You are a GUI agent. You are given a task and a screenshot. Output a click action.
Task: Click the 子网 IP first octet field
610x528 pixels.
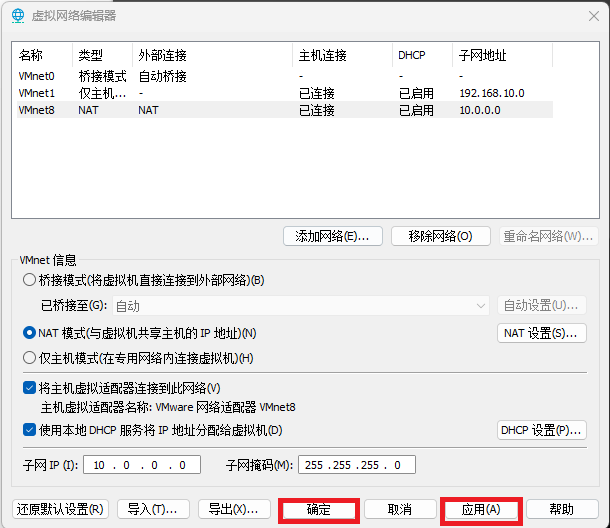pos(99,465)
